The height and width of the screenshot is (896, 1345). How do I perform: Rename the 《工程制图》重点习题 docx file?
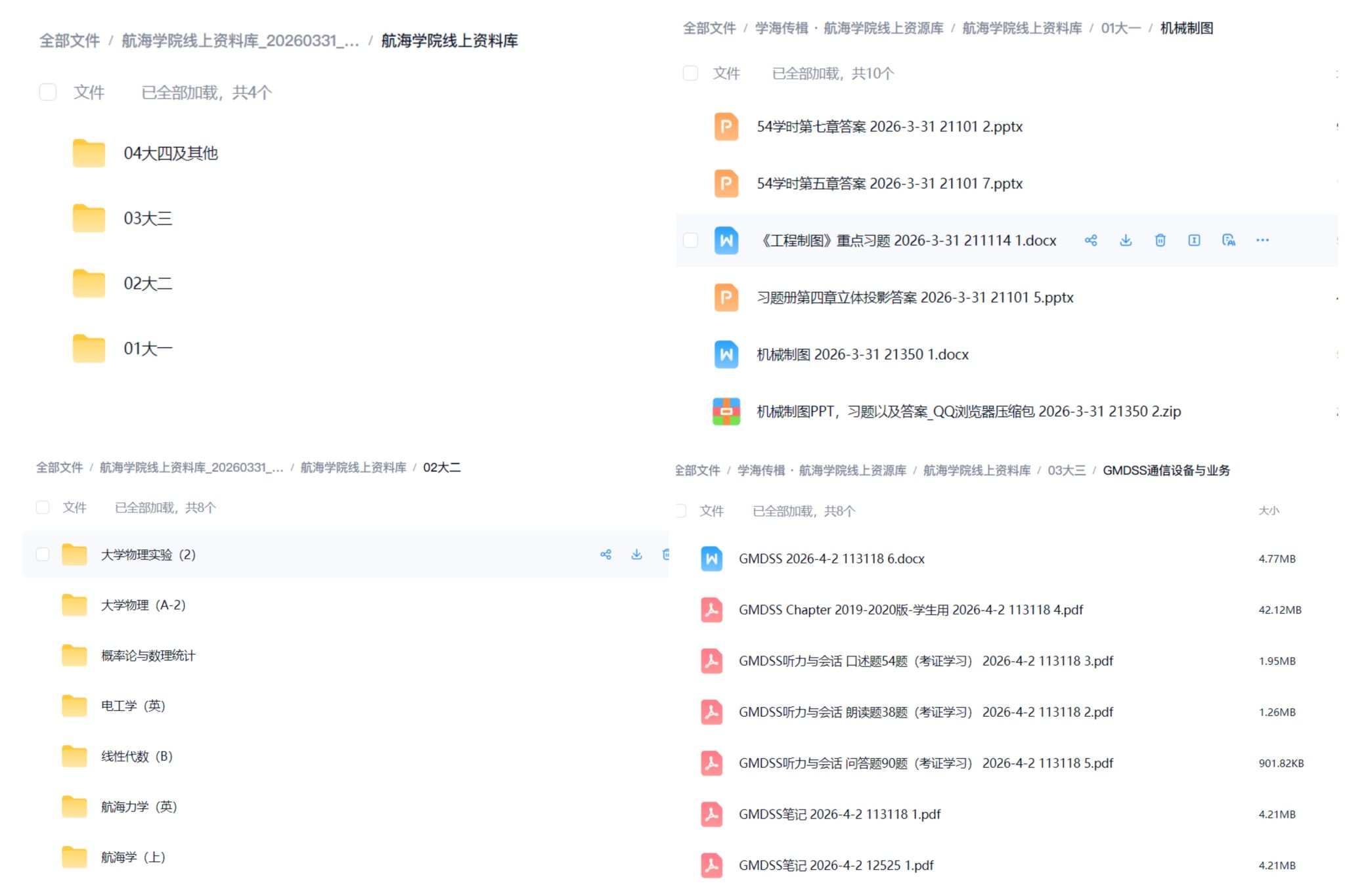[1195, 240]
